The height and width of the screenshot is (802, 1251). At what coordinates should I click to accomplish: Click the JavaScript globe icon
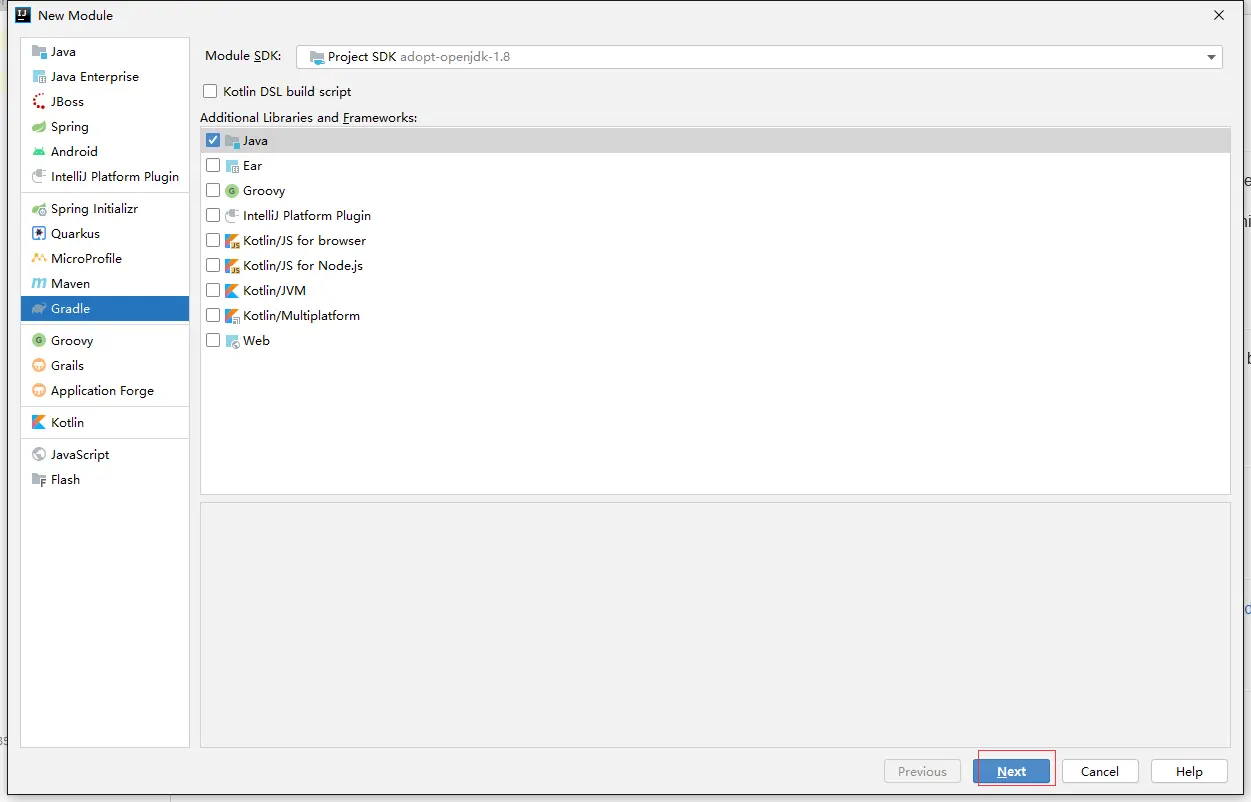click(x=39, y=455)
